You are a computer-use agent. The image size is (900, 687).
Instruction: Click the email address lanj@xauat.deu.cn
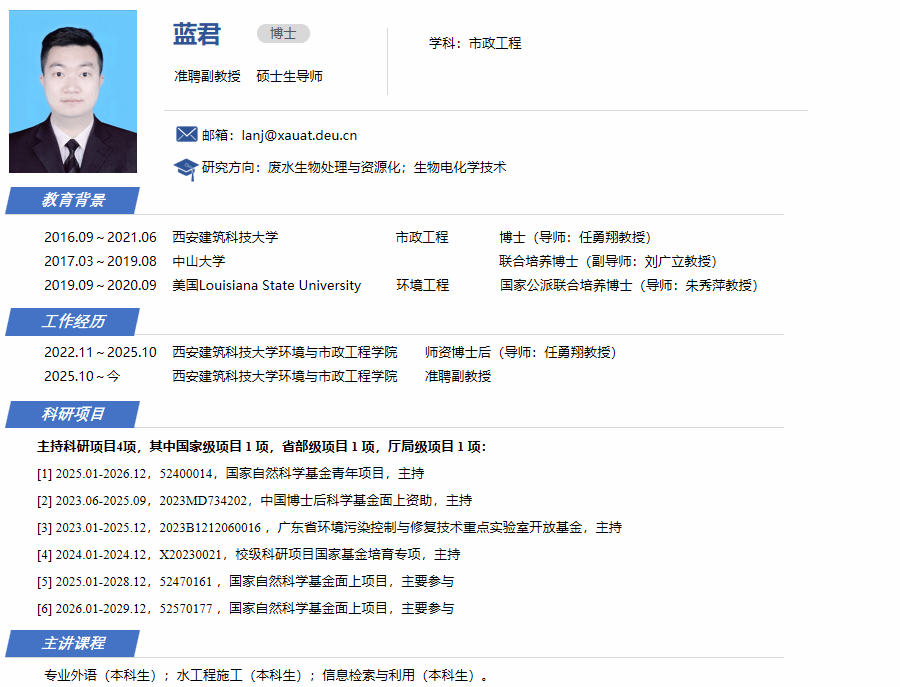click(299, 135)
